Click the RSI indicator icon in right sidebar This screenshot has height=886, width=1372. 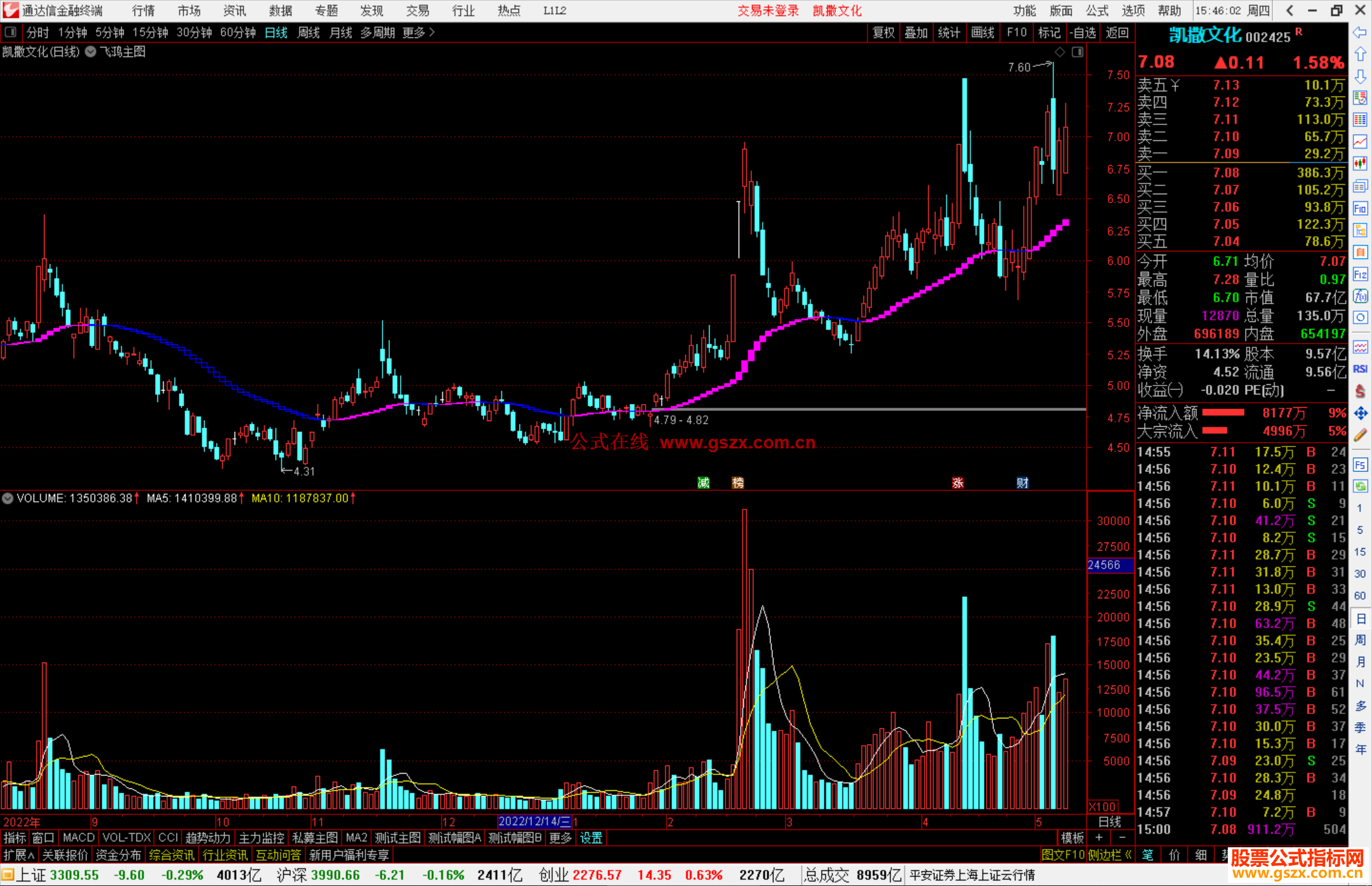point(1360,369)
